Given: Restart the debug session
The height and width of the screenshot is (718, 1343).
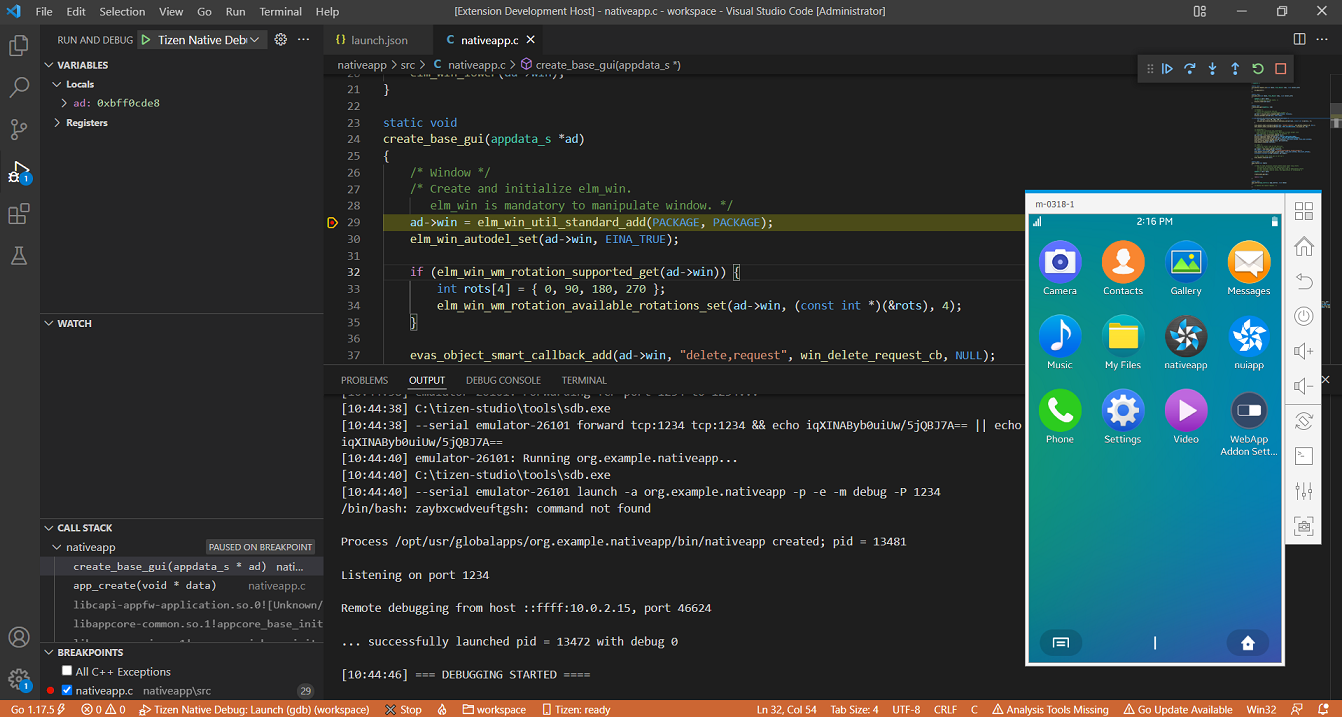Looking at the screenshot, I should point(1257,68).
